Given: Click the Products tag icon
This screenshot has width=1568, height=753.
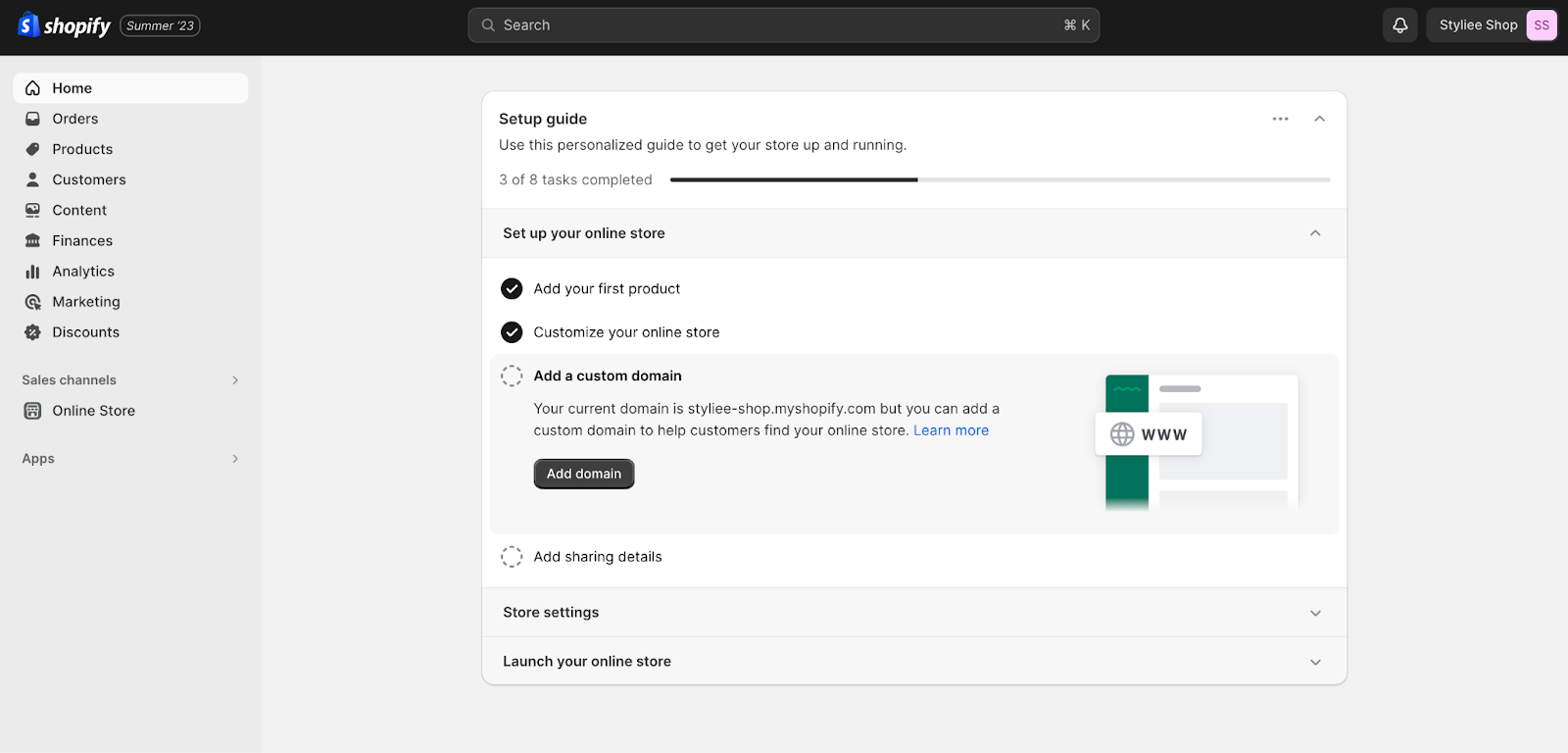Looking at the screenshot, I should 32,149.
